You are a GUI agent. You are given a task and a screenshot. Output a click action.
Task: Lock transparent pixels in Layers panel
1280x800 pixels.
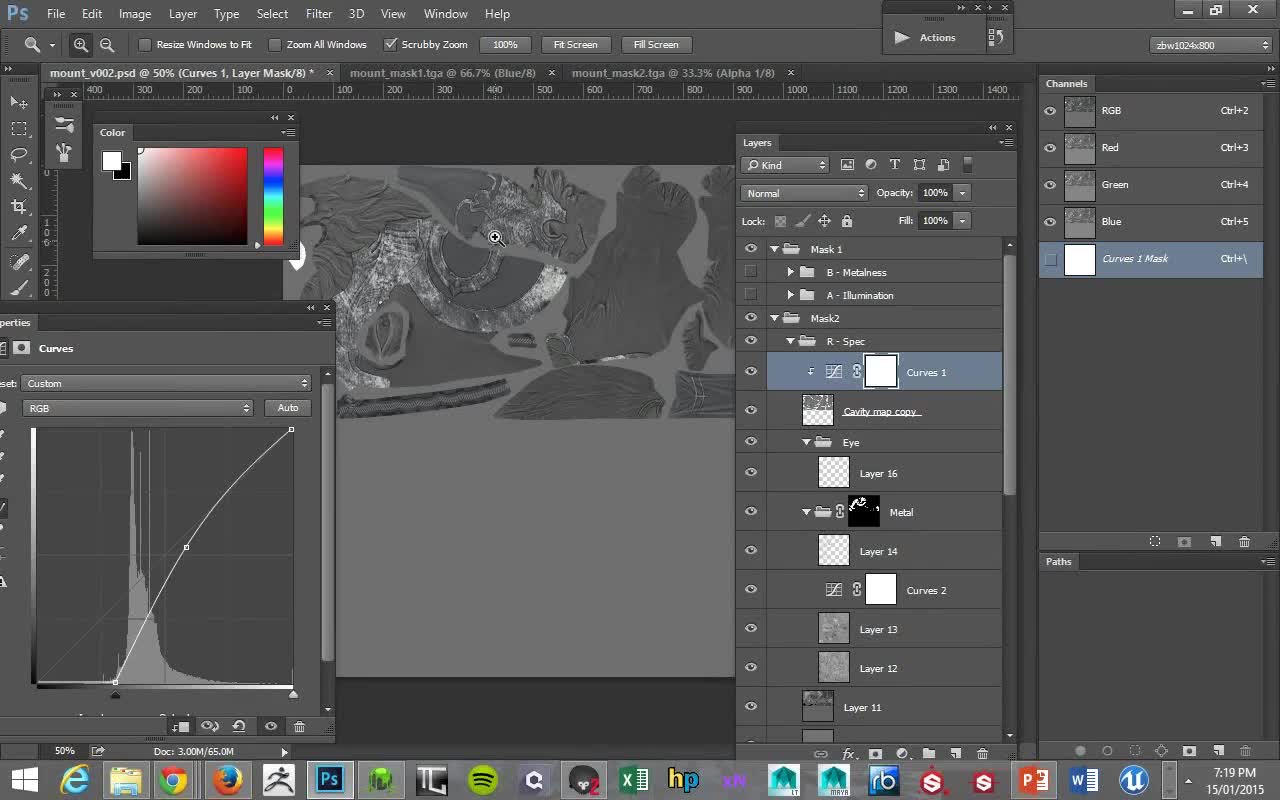click(780, 221)
